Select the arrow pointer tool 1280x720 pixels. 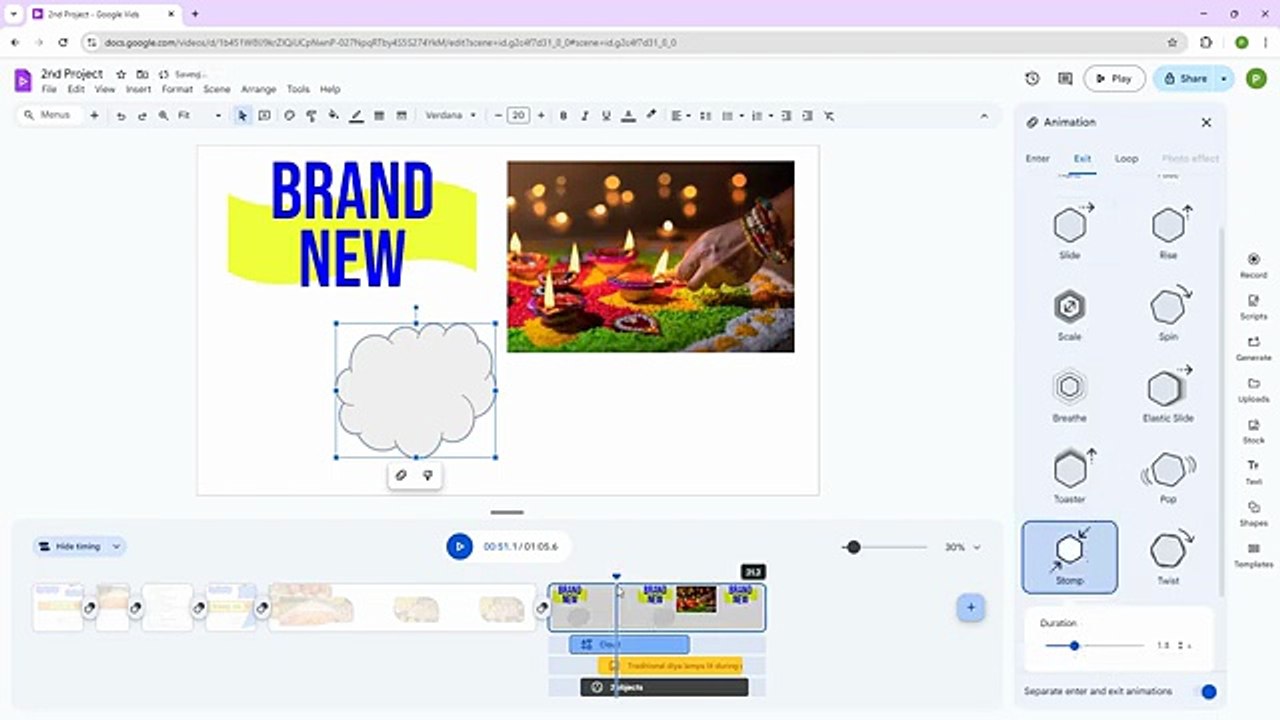coord(242,116)
